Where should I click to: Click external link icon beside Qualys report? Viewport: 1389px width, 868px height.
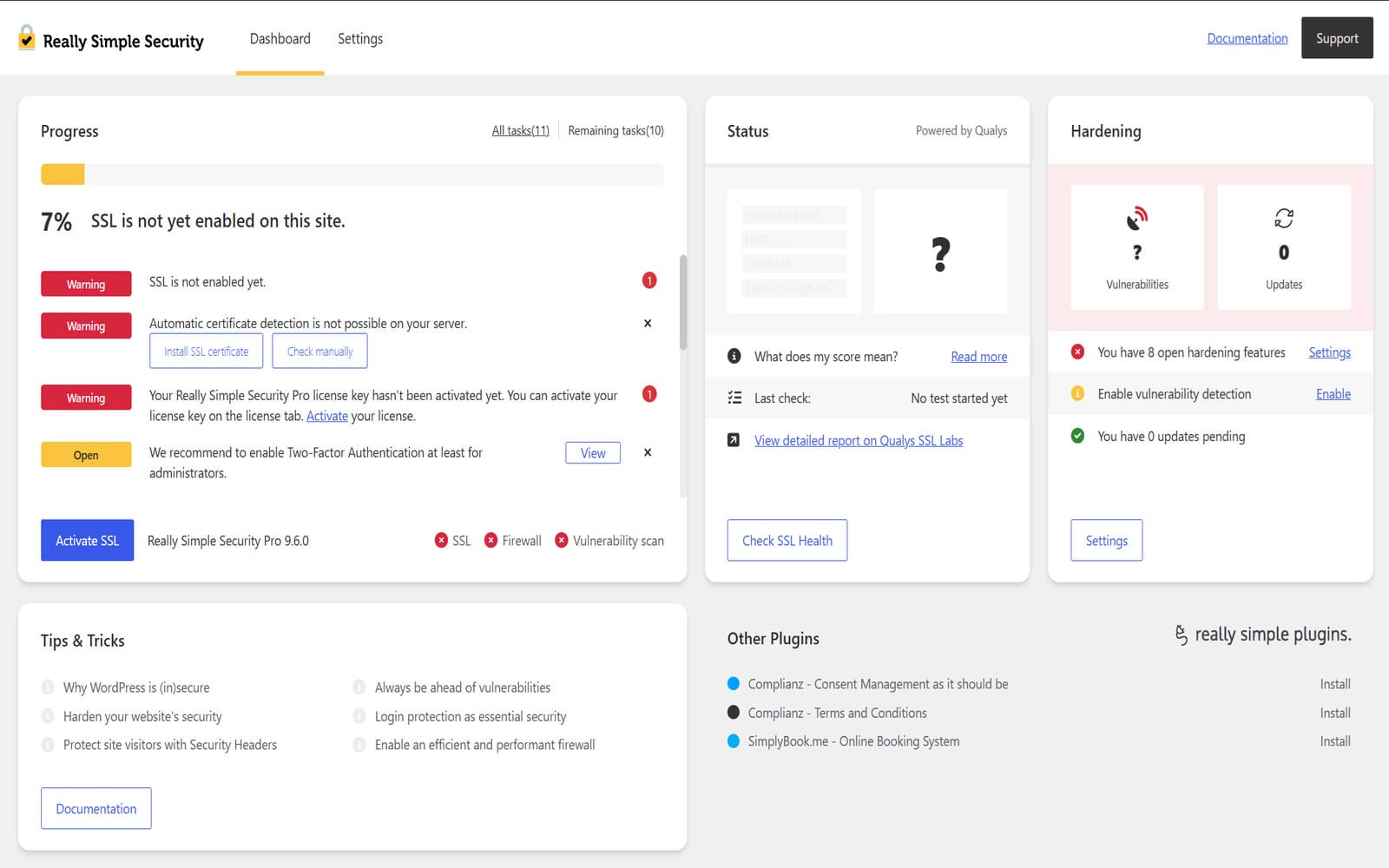coord(734,440)
